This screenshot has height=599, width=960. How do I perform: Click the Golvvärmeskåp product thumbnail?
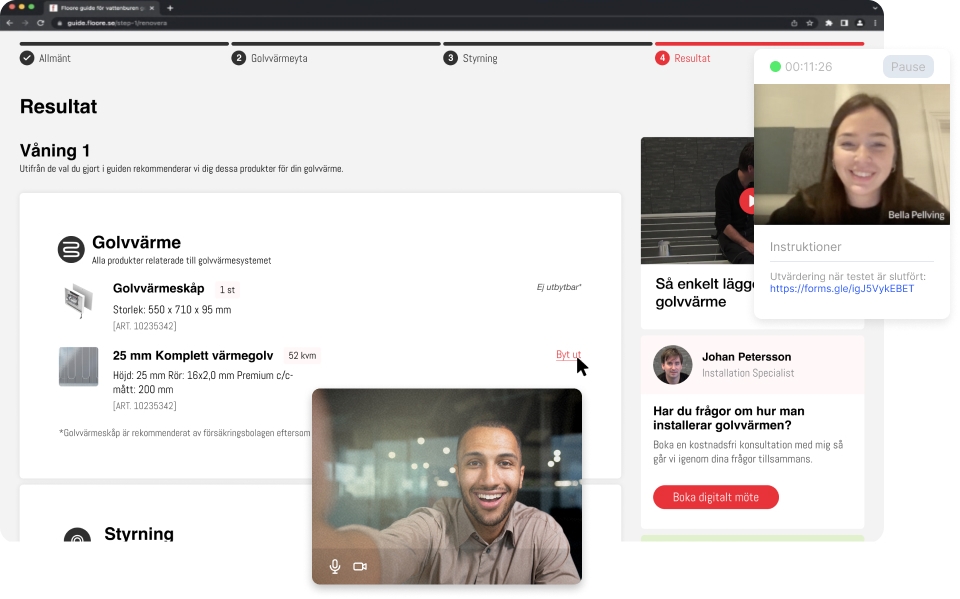point(78,300)
